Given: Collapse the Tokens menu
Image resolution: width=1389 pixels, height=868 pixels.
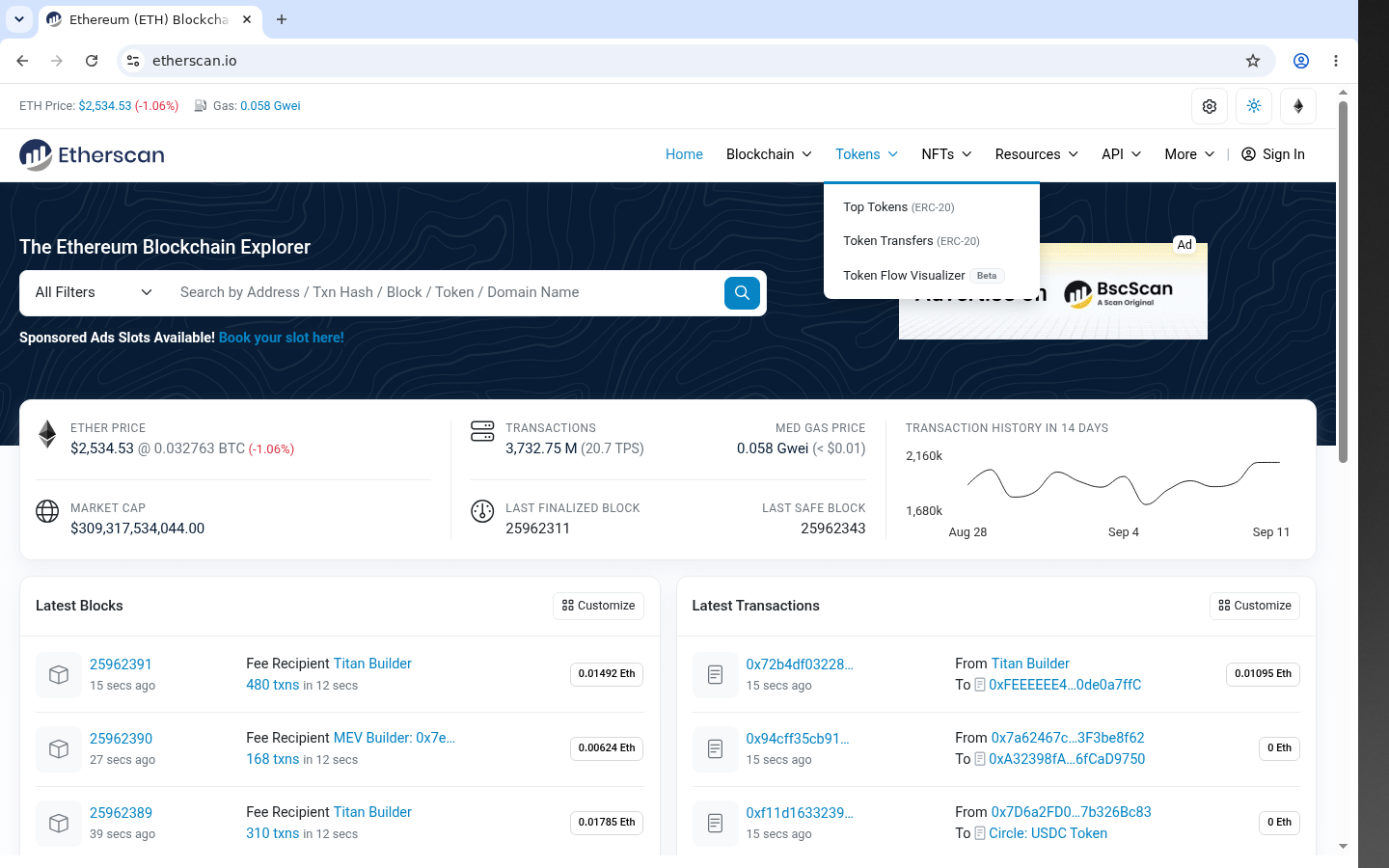Looking at the screenshot, I should coord(866,154).
